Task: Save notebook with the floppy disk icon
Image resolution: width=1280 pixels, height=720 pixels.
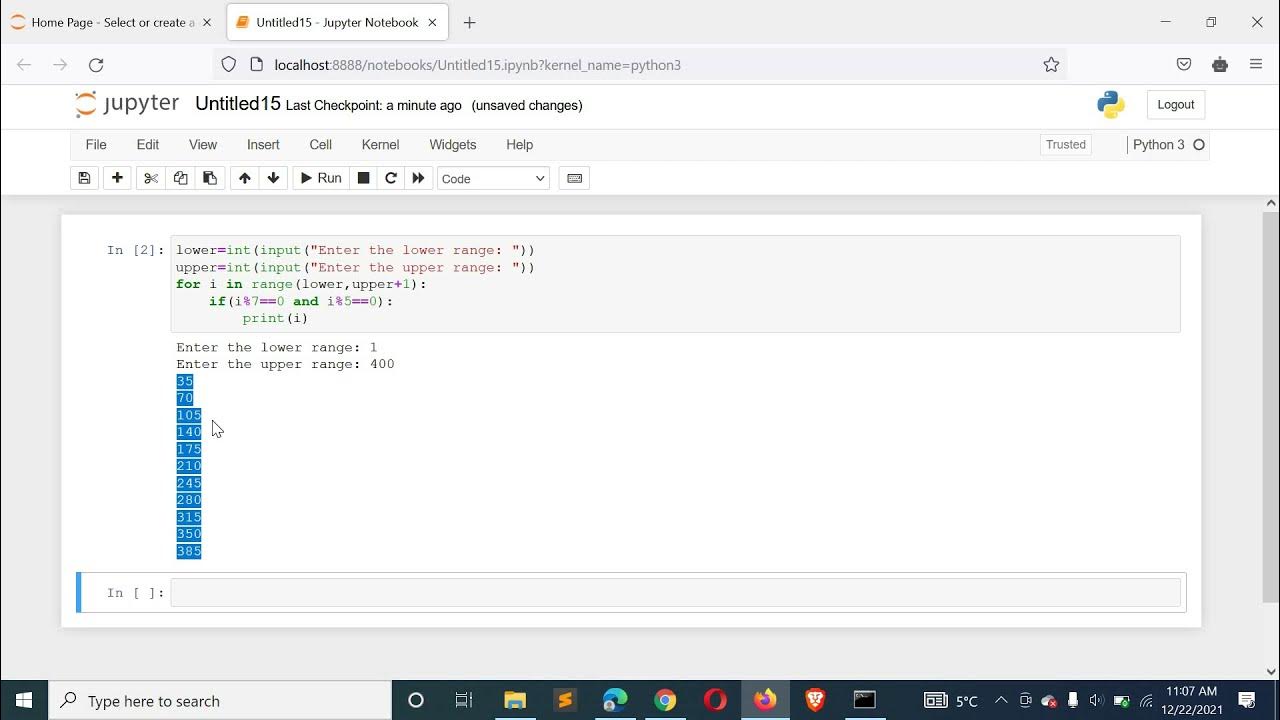Action: pos(84,178)
